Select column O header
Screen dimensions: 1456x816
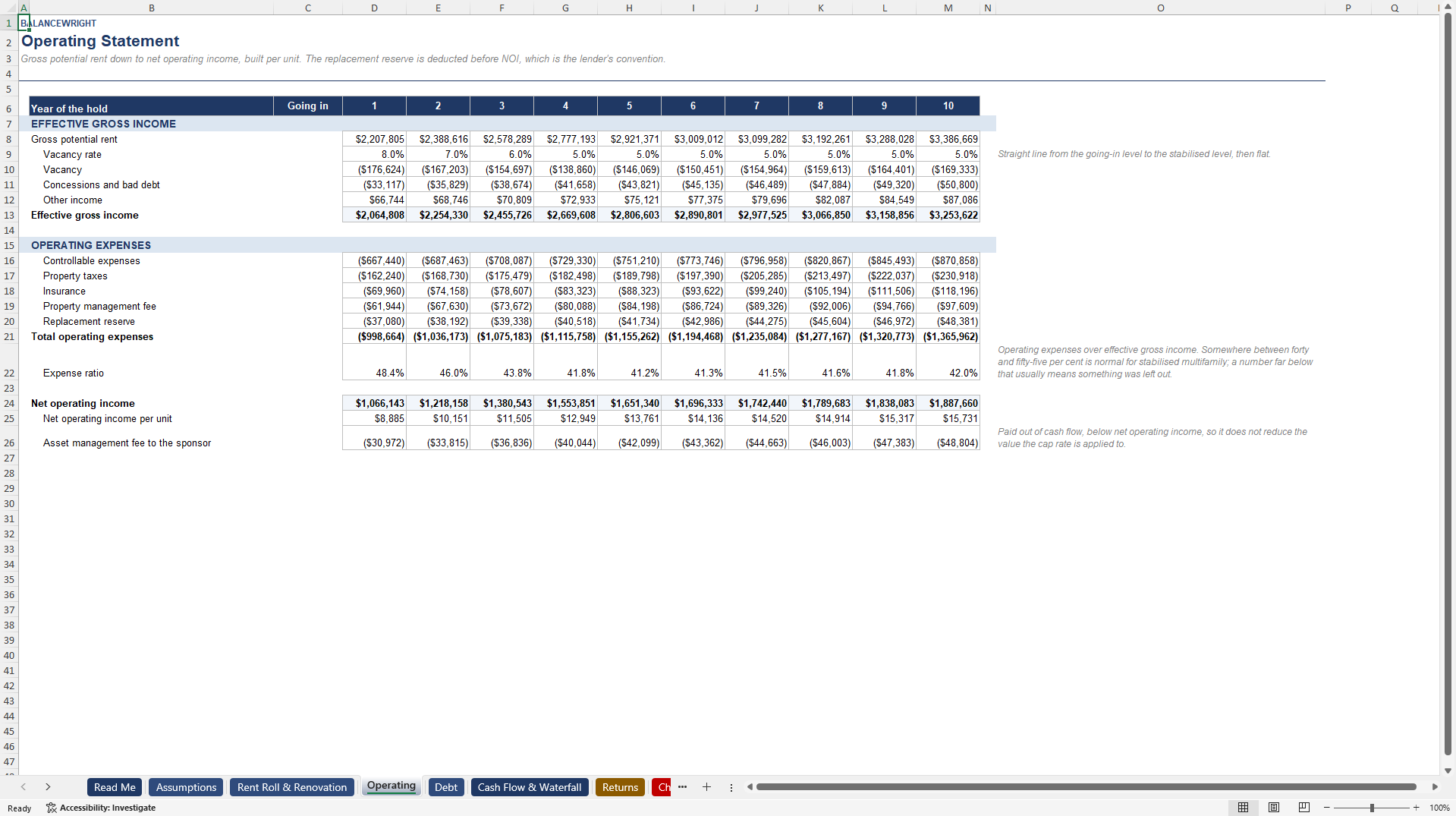click(x=1160, y=8)
